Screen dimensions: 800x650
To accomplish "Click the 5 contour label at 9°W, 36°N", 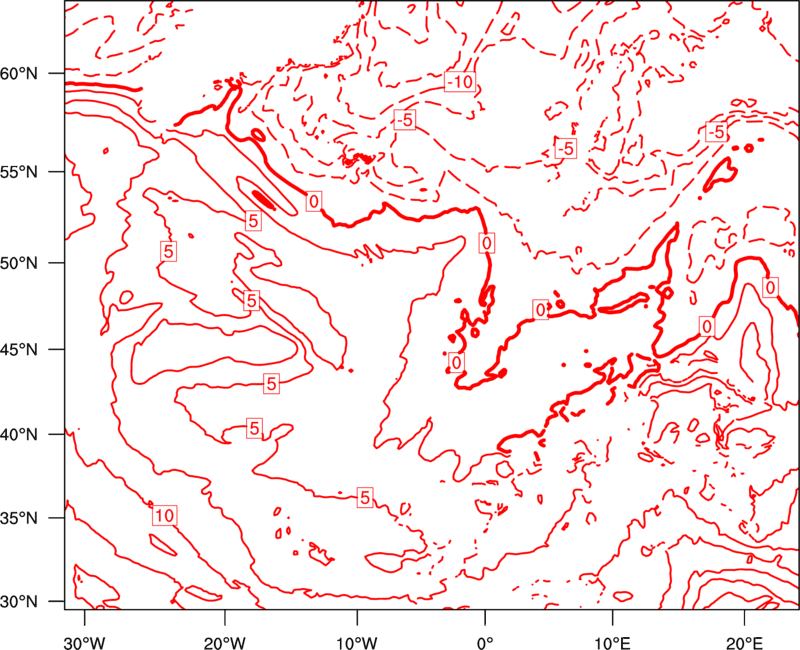I will coord(364,496).
